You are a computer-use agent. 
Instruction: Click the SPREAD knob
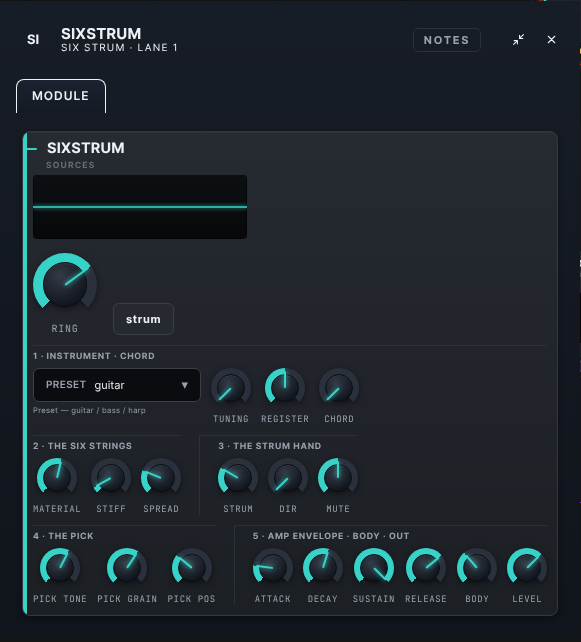point(161,478)
